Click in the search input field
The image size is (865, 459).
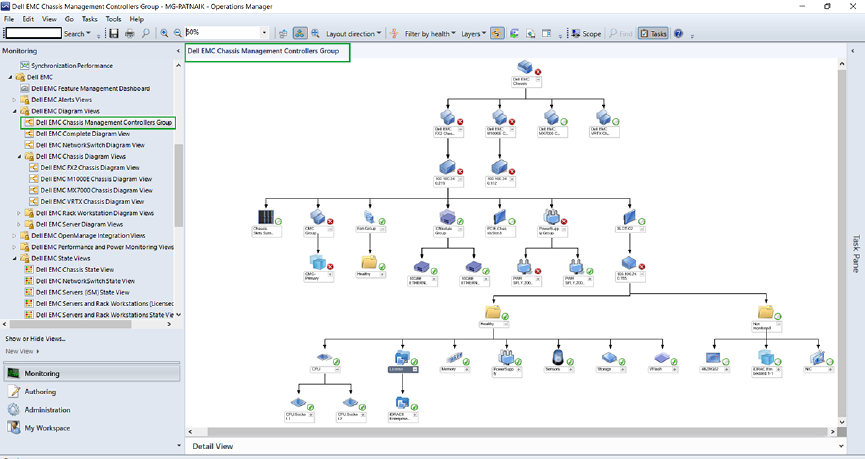pyautogui.click(x=32, y=34)
